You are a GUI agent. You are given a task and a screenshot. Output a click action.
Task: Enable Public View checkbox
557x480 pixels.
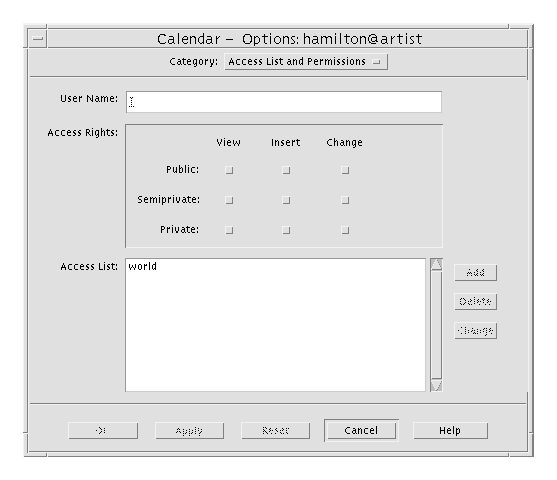(229, 170)
